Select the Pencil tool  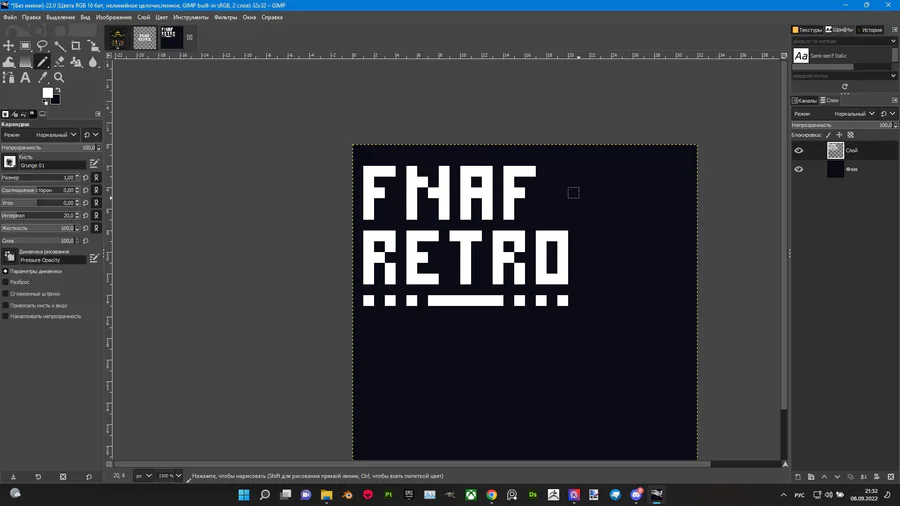42,61
